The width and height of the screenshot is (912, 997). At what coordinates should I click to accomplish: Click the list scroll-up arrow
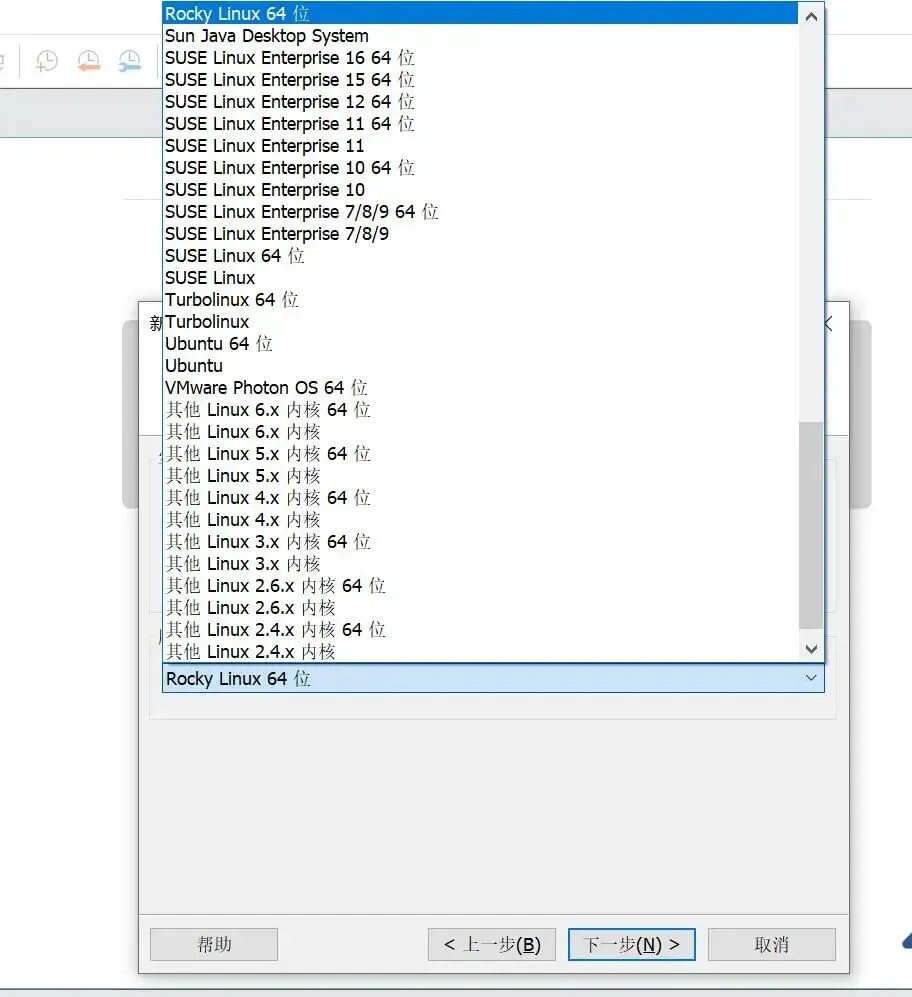click(811, 17)
